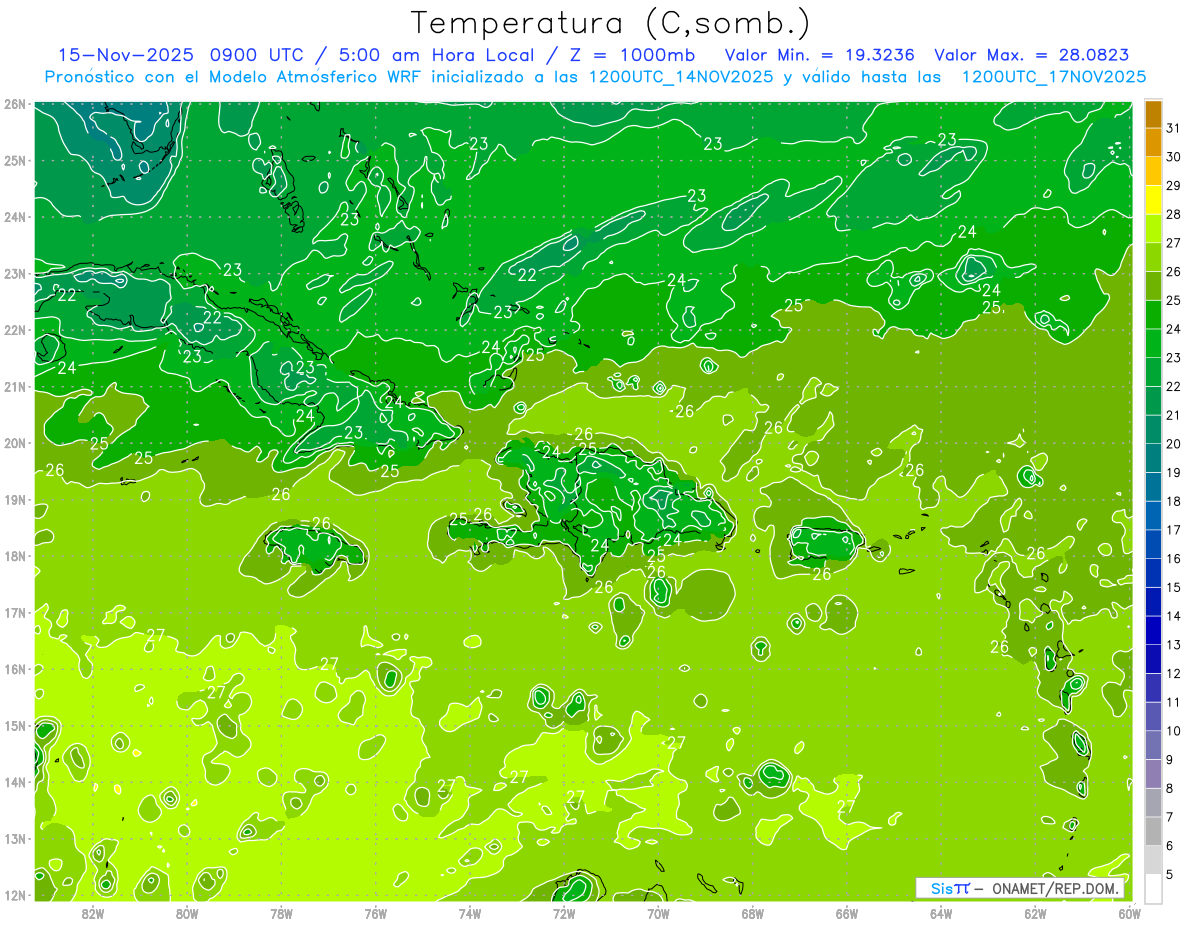
Task: Click the 'Temperatura (C,somb.)' map title
Action: 610,24
